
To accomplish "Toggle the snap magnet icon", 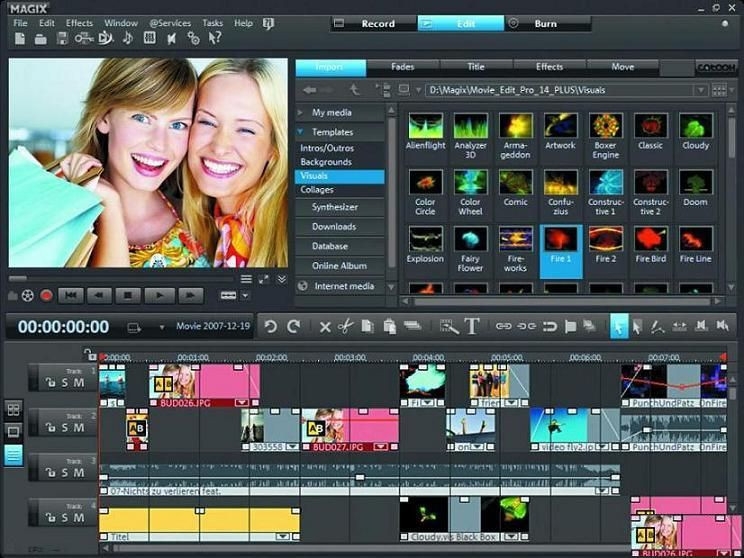I will point(549,326).
